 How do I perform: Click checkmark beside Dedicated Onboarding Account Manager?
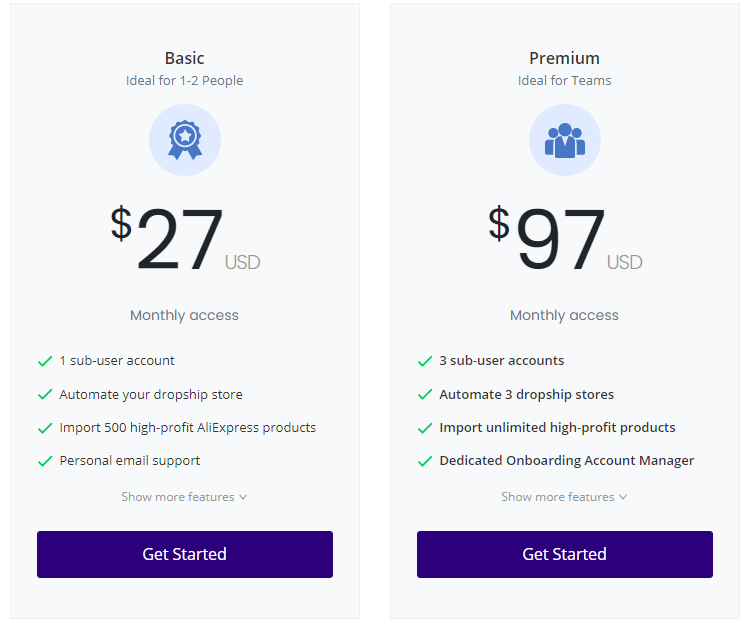(425, 461)
